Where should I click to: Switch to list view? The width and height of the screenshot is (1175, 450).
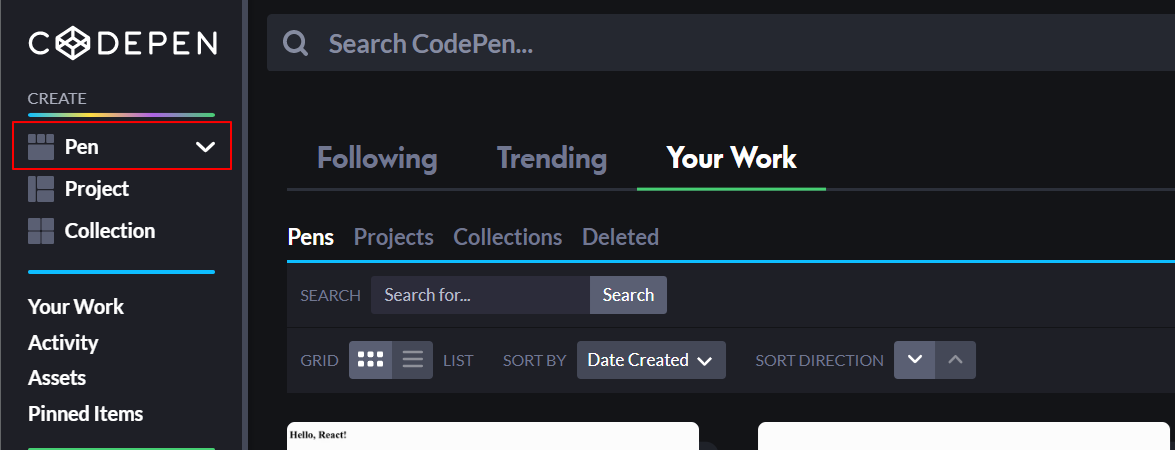(413, 360)
